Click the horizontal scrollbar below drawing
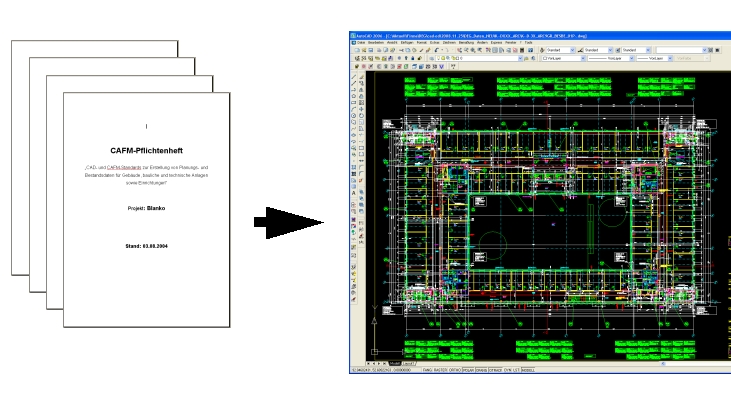731x395 pixels. pos(573,363)
